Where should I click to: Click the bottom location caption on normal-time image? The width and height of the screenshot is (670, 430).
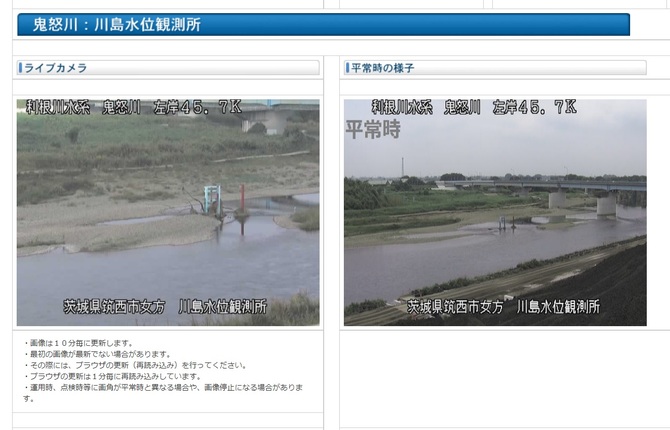tap(503, 307)
